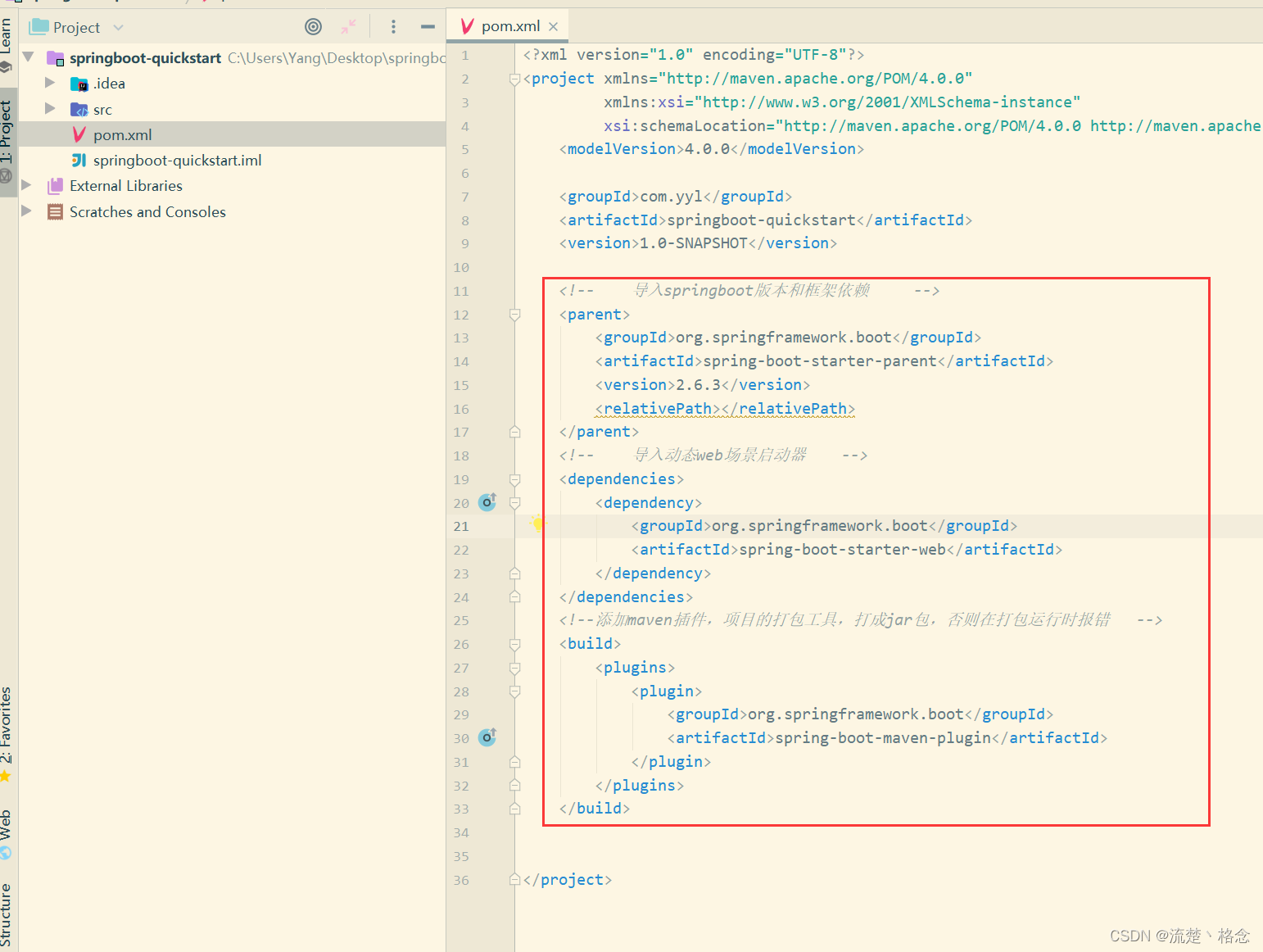Open the Web tool window tab
The image size is (1263, 952).
7,834
